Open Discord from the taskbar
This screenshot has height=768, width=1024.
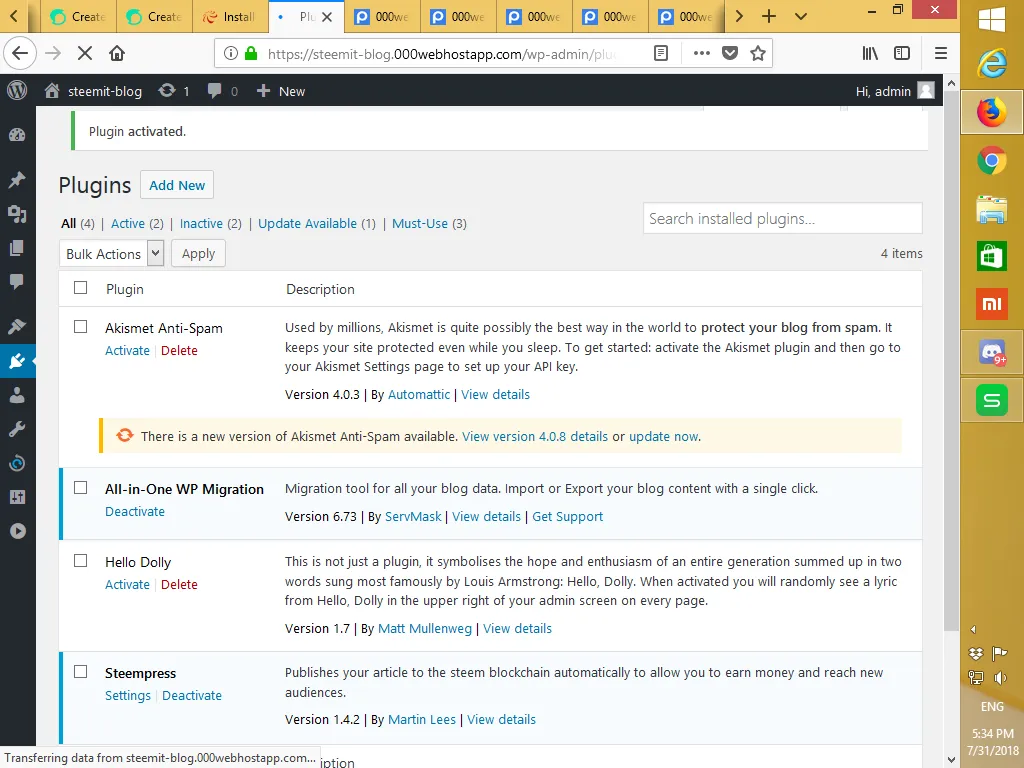(991, 352)
